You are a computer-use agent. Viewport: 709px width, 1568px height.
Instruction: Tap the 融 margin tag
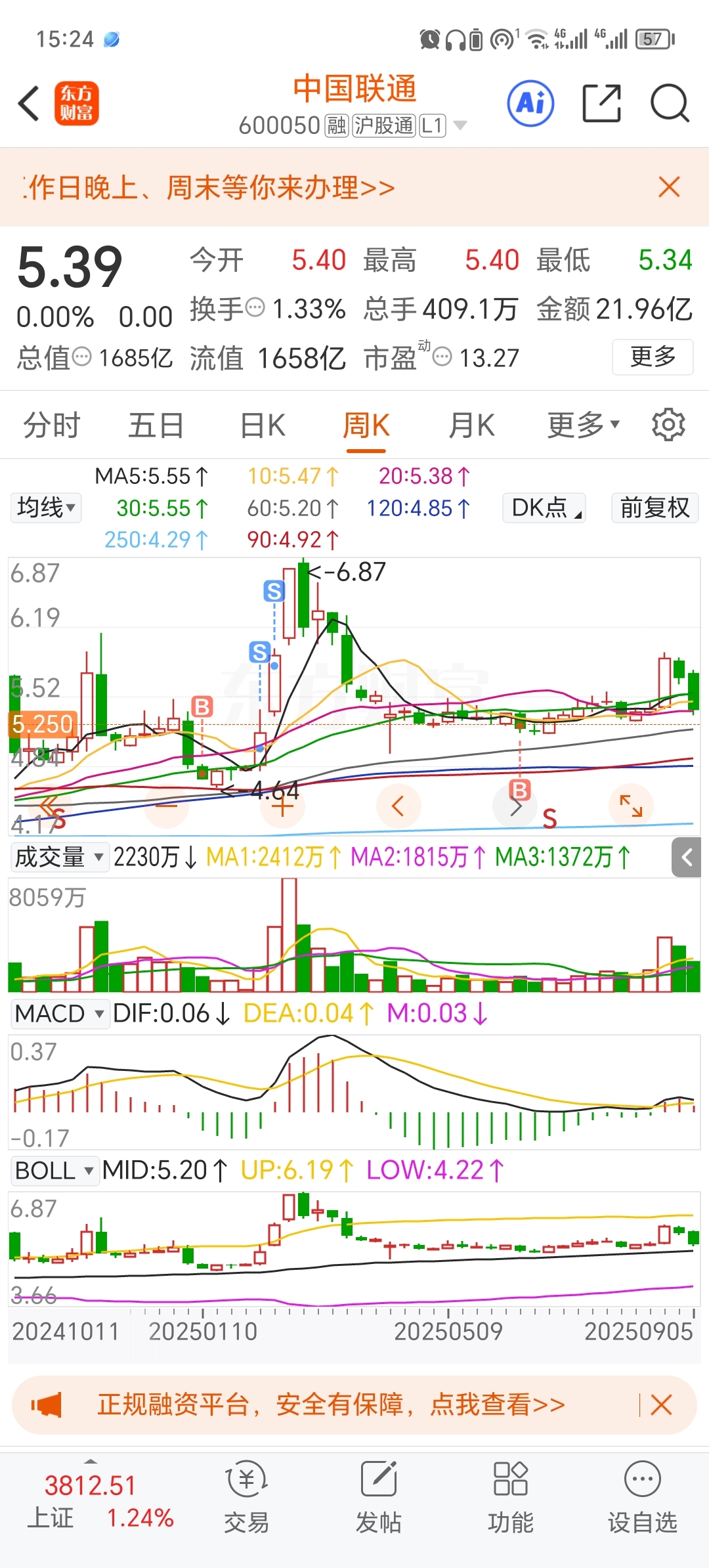coord(337,125)
